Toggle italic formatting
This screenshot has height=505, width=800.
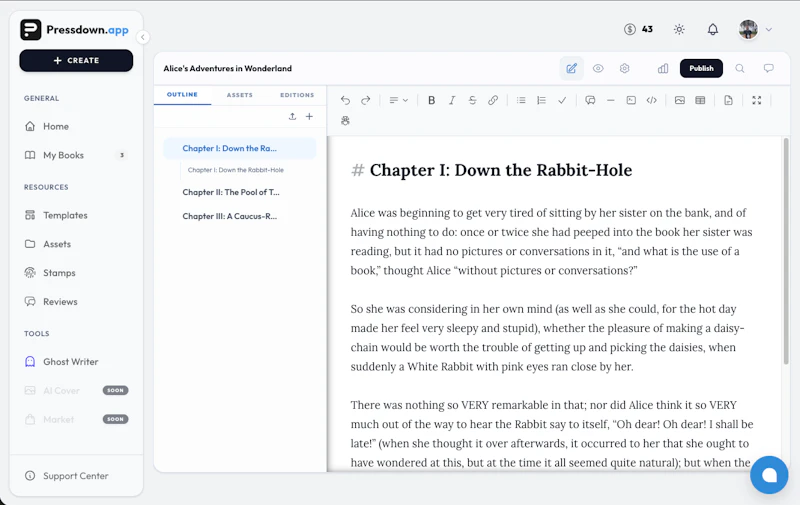click(x=452, y=100)
